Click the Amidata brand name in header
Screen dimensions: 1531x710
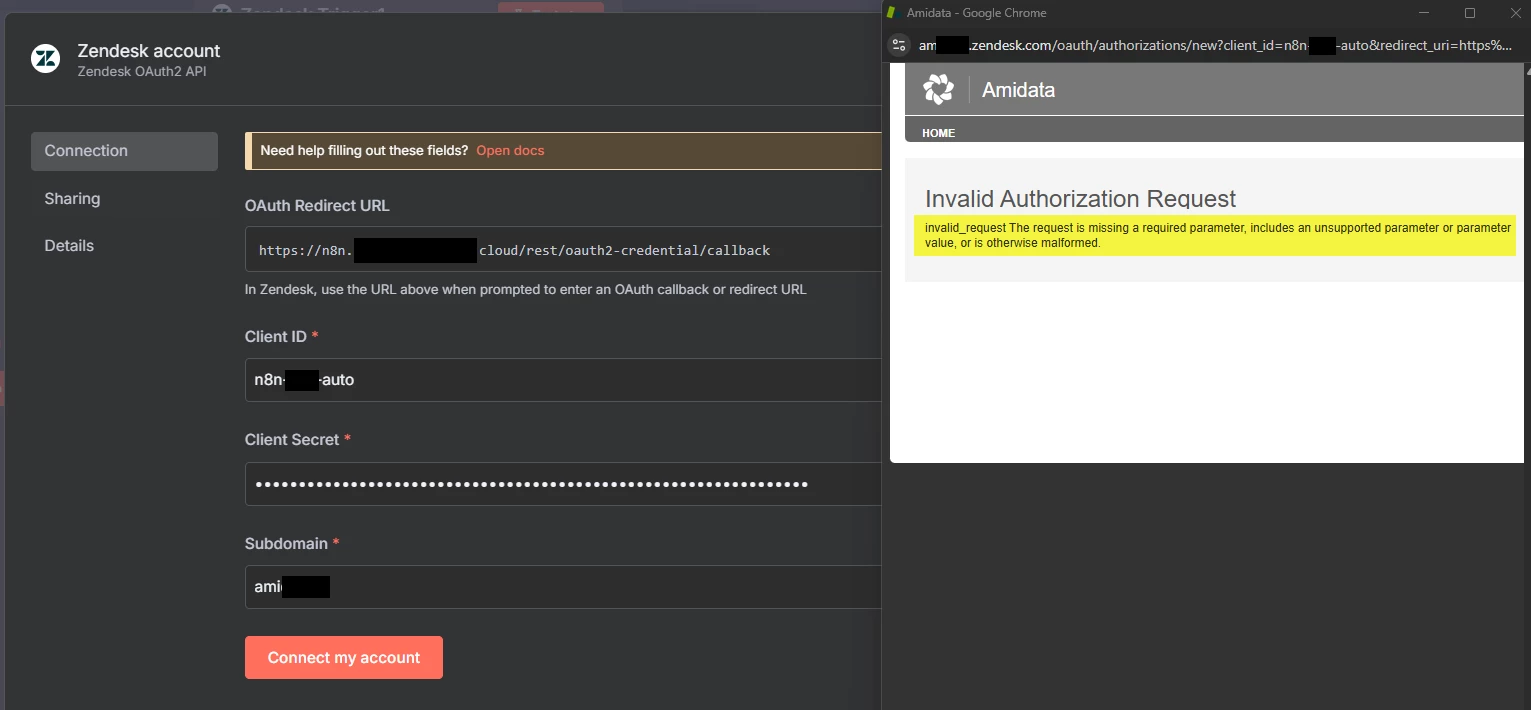(x=1018, y=90)
